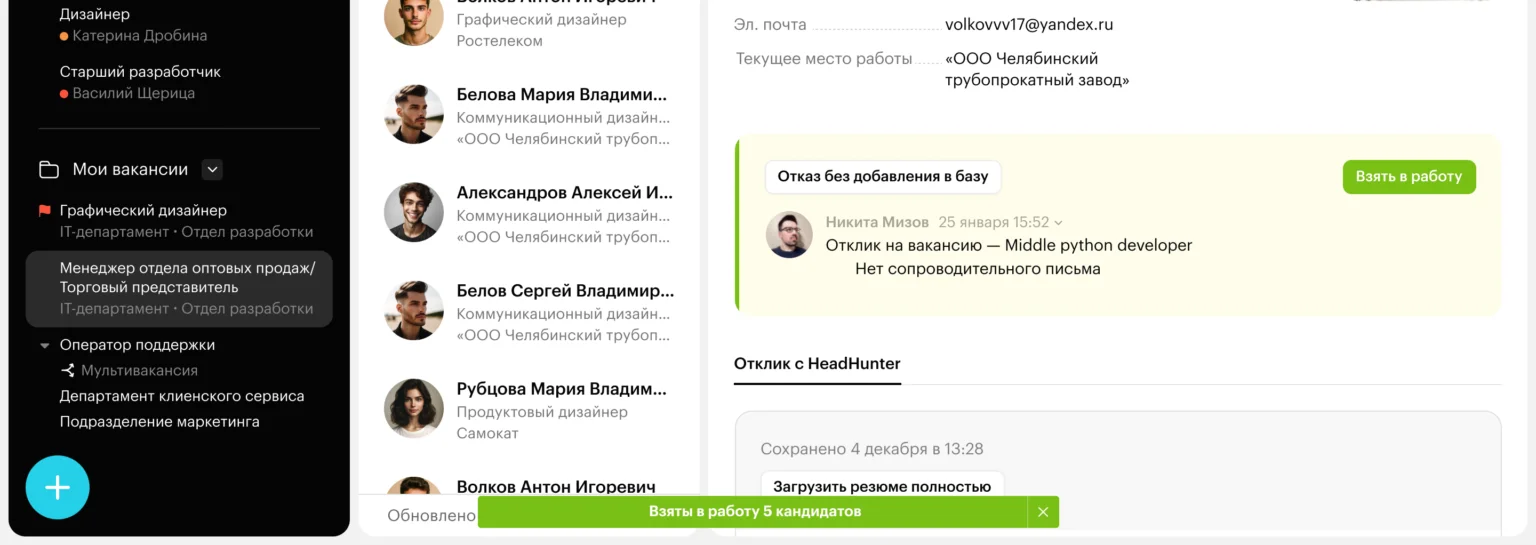1536x545 pixels.
Task: Open Департамент клиенского сервиса item
Action: (x=181, y=396)
